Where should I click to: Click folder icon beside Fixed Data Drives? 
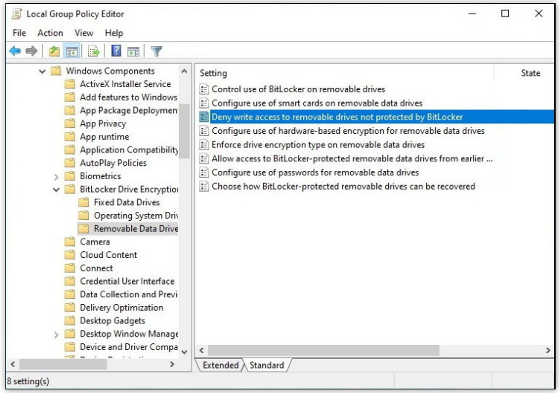(x=84, y=203)
